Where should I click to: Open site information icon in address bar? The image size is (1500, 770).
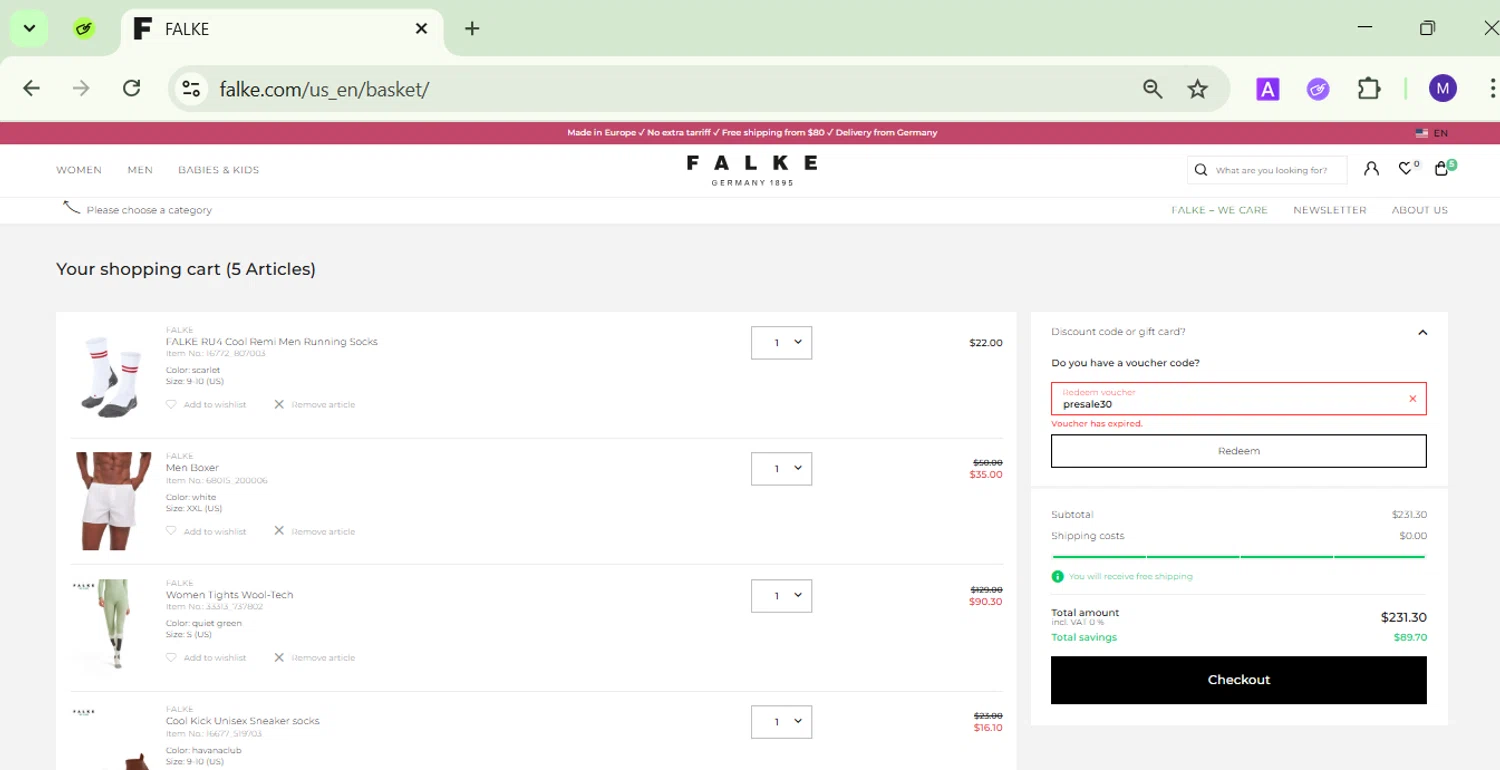tap(191, 89)
